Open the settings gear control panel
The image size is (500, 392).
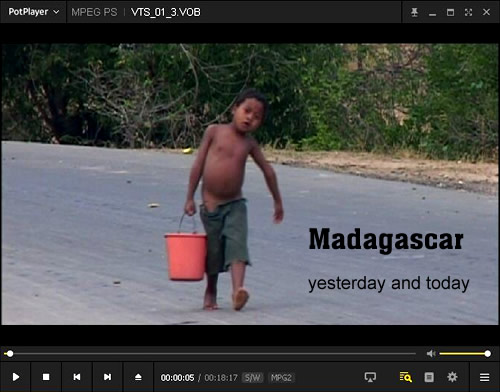pos(452,377)
